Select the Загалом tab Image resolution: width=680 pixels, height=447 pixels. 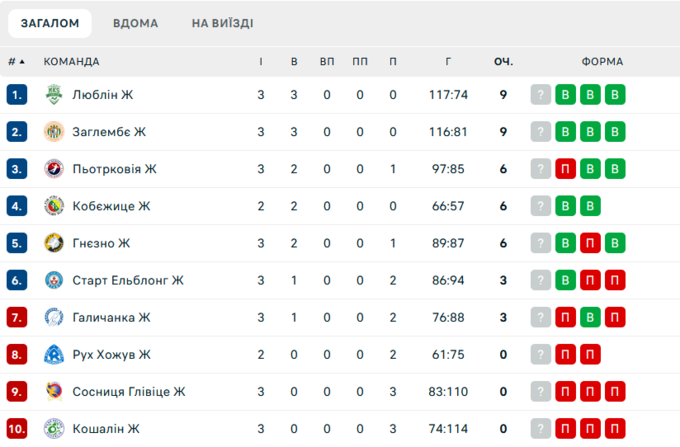tap(50, 23)
